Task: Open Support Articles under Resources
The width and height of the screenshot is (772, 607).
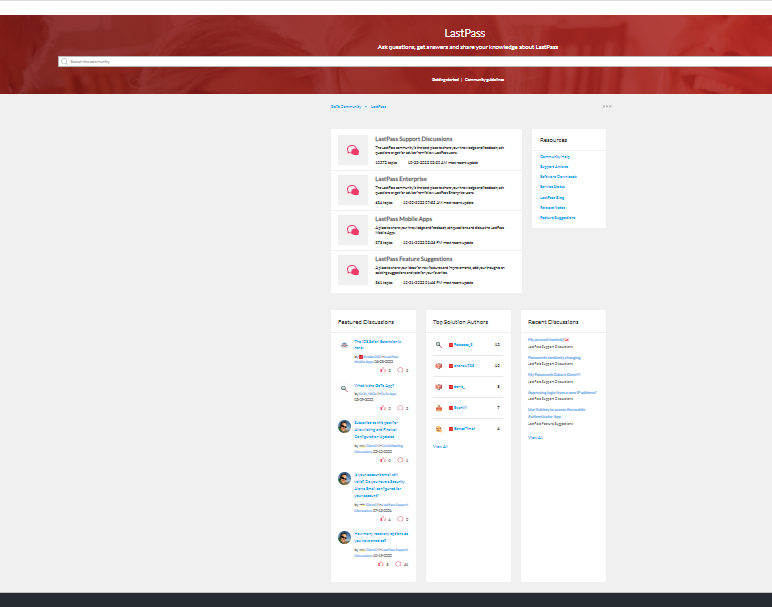Action: tap(554, 166)
